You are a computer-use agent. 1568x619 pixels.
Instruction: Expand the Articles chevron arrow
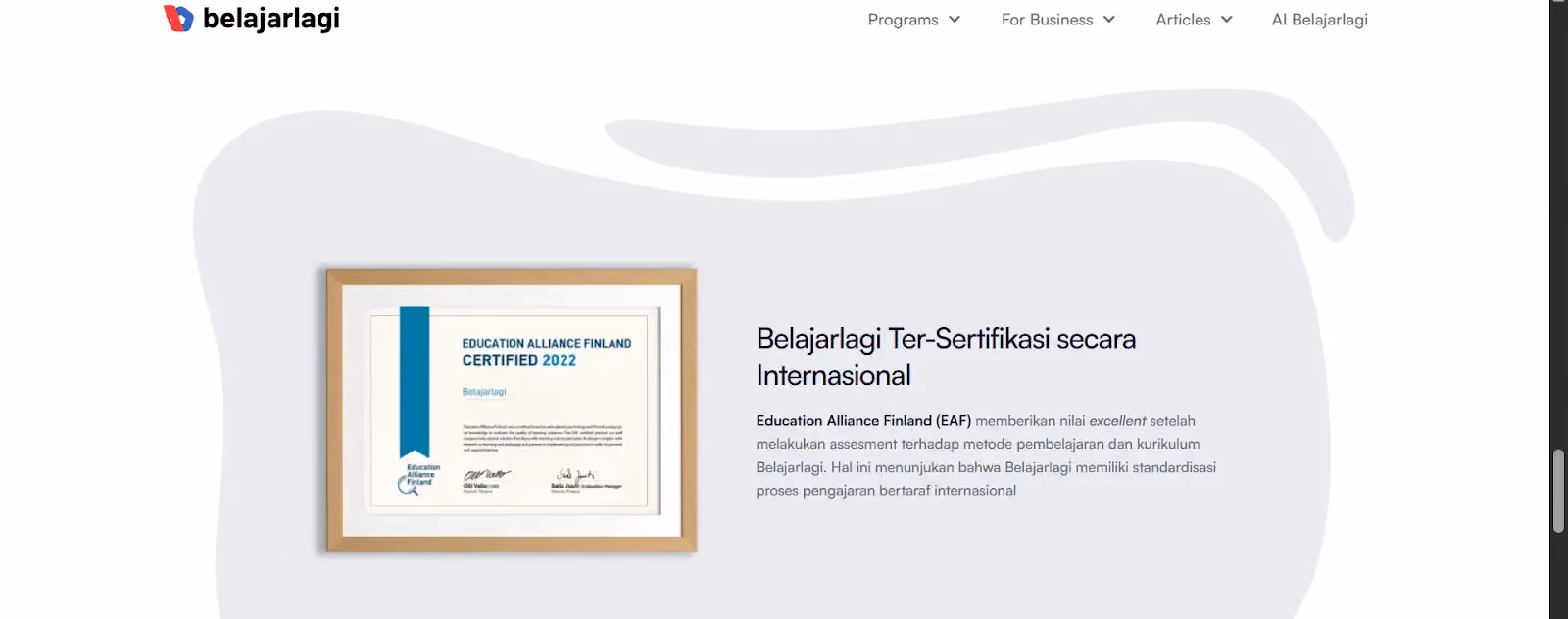1227,20
